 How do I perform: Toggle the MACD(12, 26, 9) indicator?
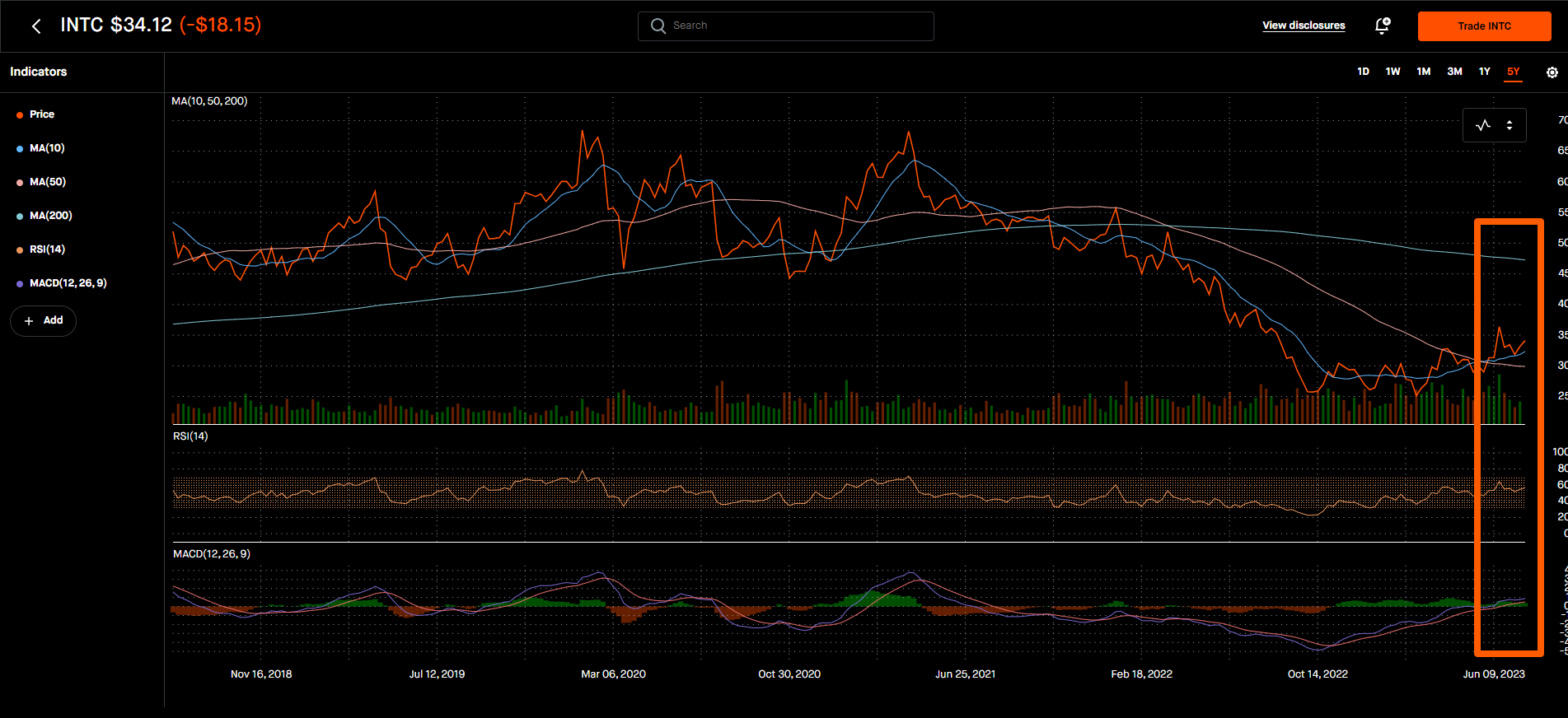tap(62, 283)
